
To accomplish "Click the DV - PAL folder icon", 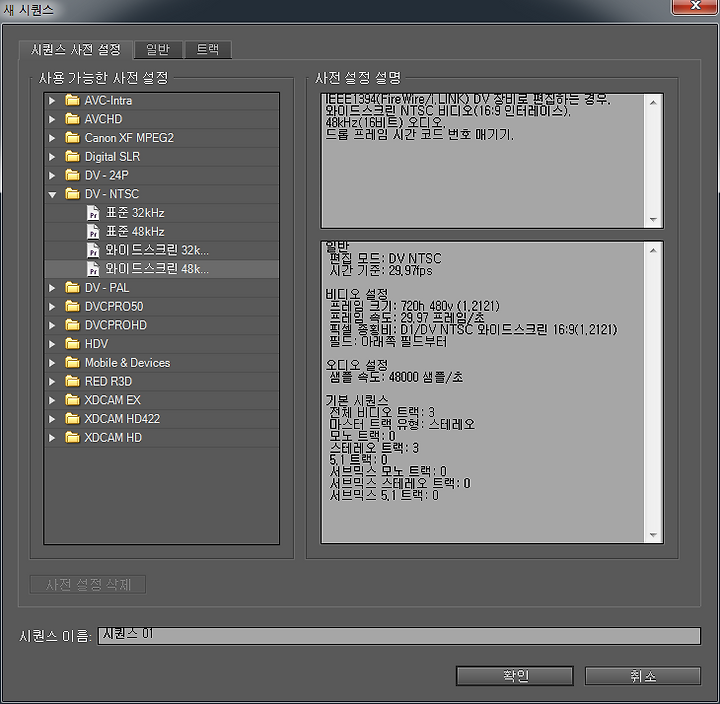I will 72,287.
